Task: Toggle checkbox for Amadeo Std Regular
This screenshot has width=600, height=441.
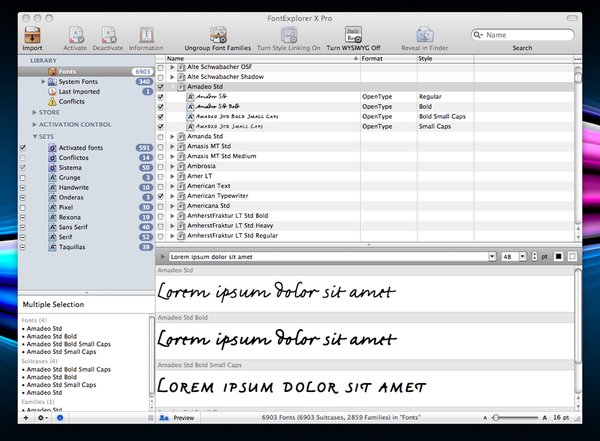Action: point(161,97)
